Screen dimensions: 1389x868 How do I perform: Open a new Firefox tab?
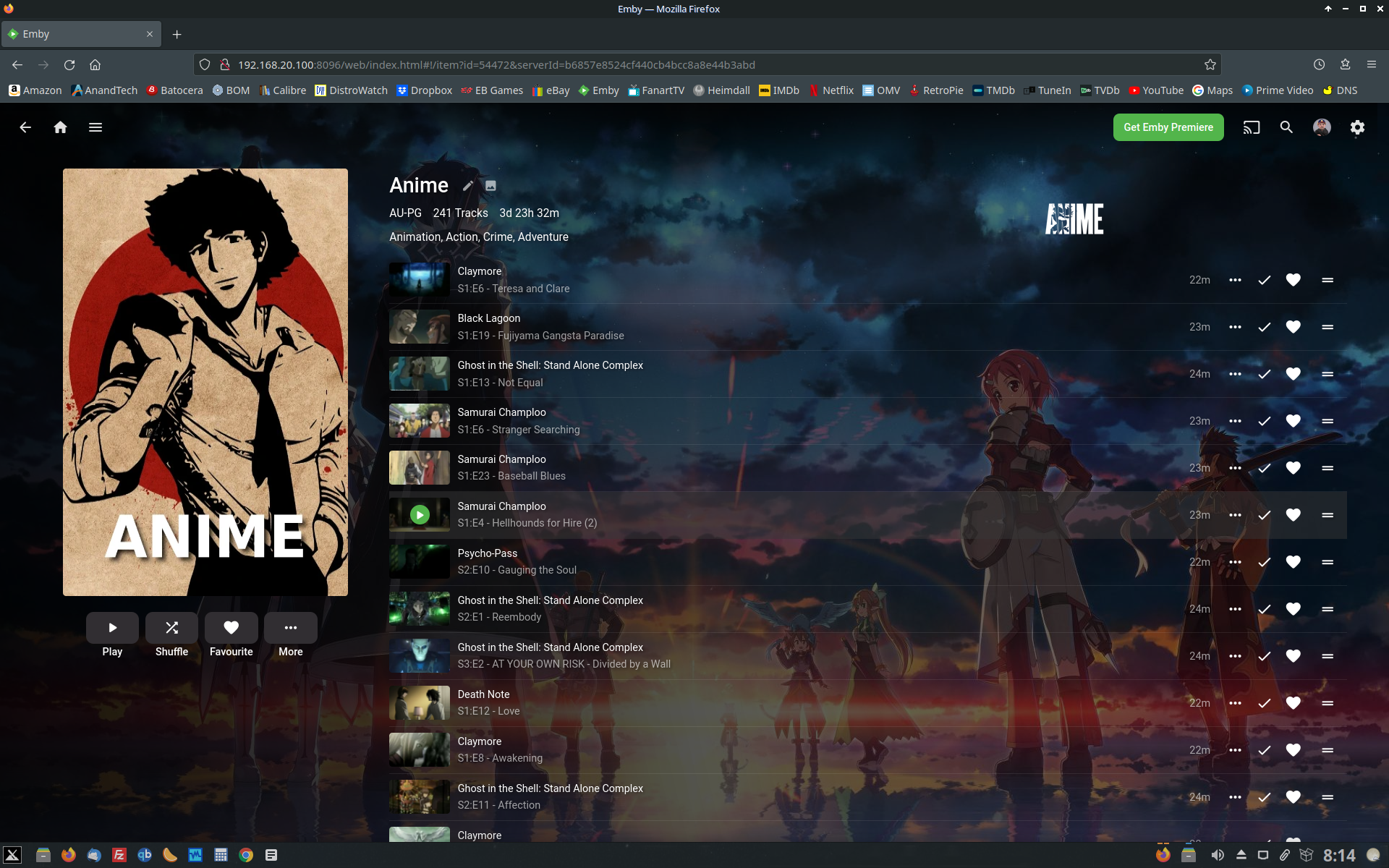[x=177, y=34]
